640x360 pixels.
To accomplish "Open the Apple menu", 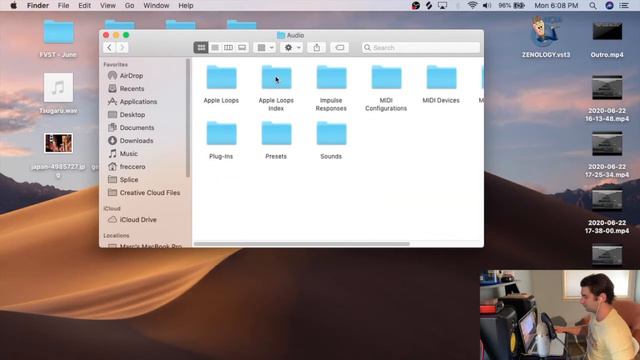I will click(x=13, y=6).
